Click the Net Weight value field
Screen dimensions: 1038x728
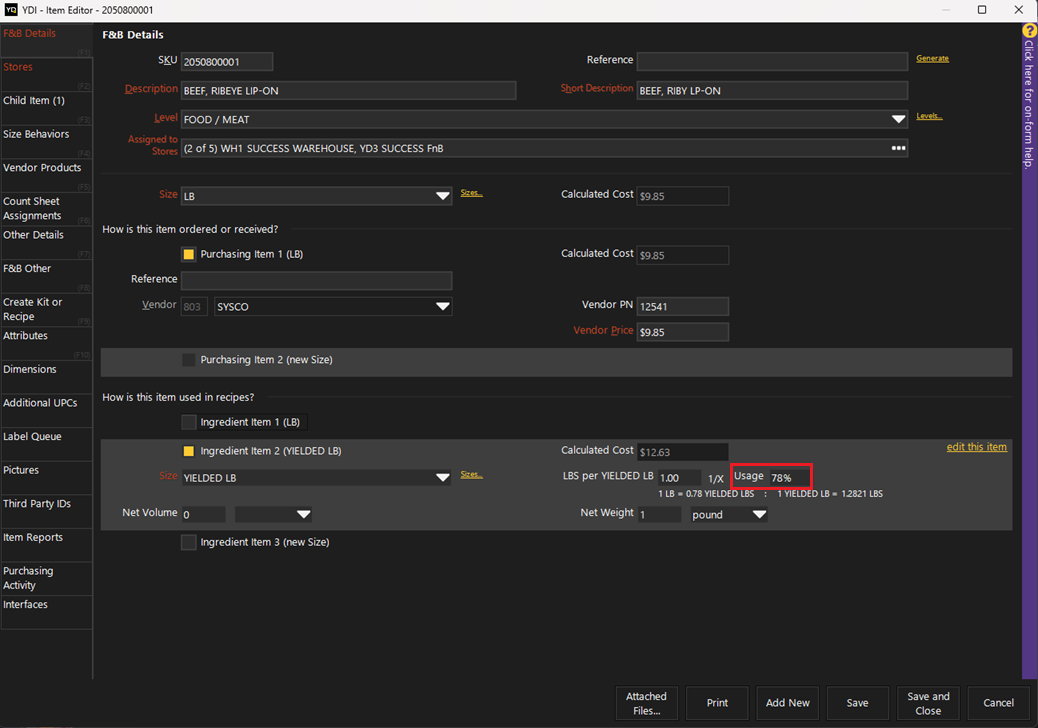point(659,514)
